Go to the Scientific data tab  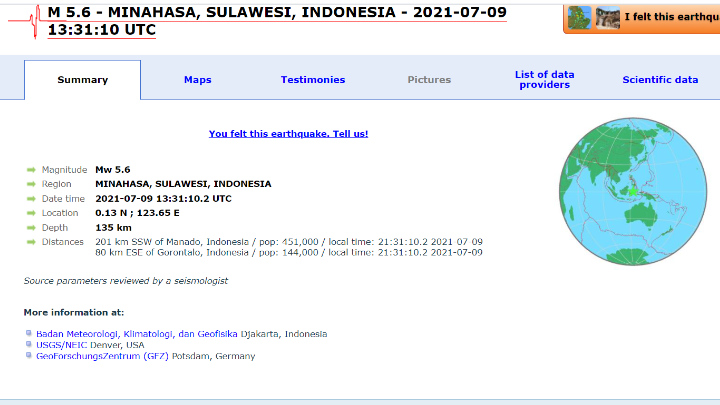click(660, 80)
